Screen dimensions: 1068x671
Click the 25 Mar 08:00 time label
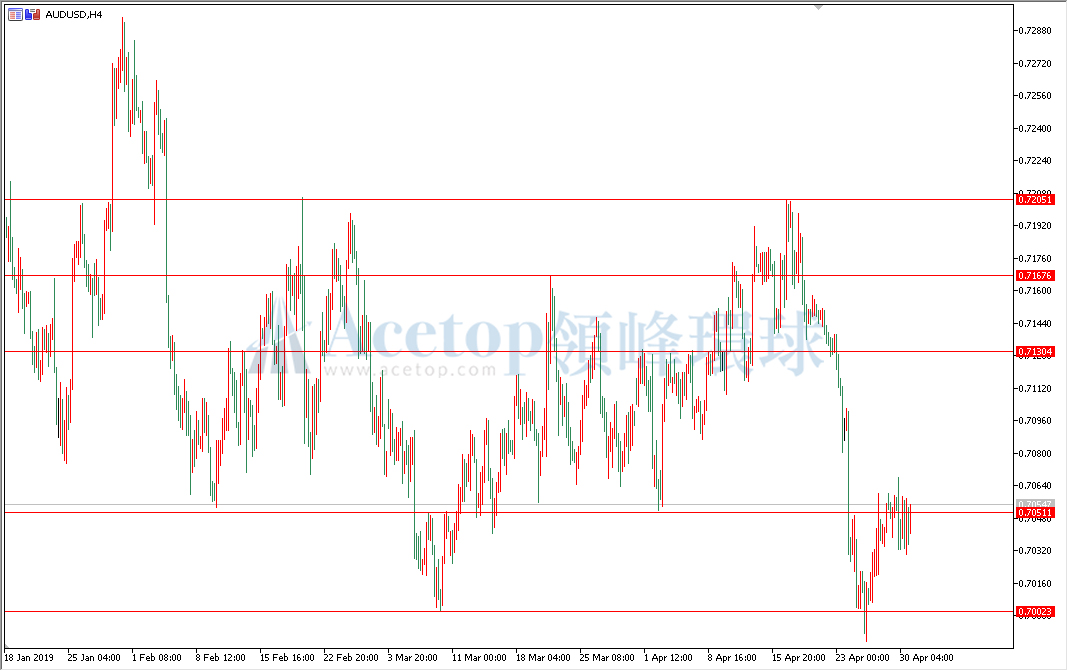tap(607, 657)
